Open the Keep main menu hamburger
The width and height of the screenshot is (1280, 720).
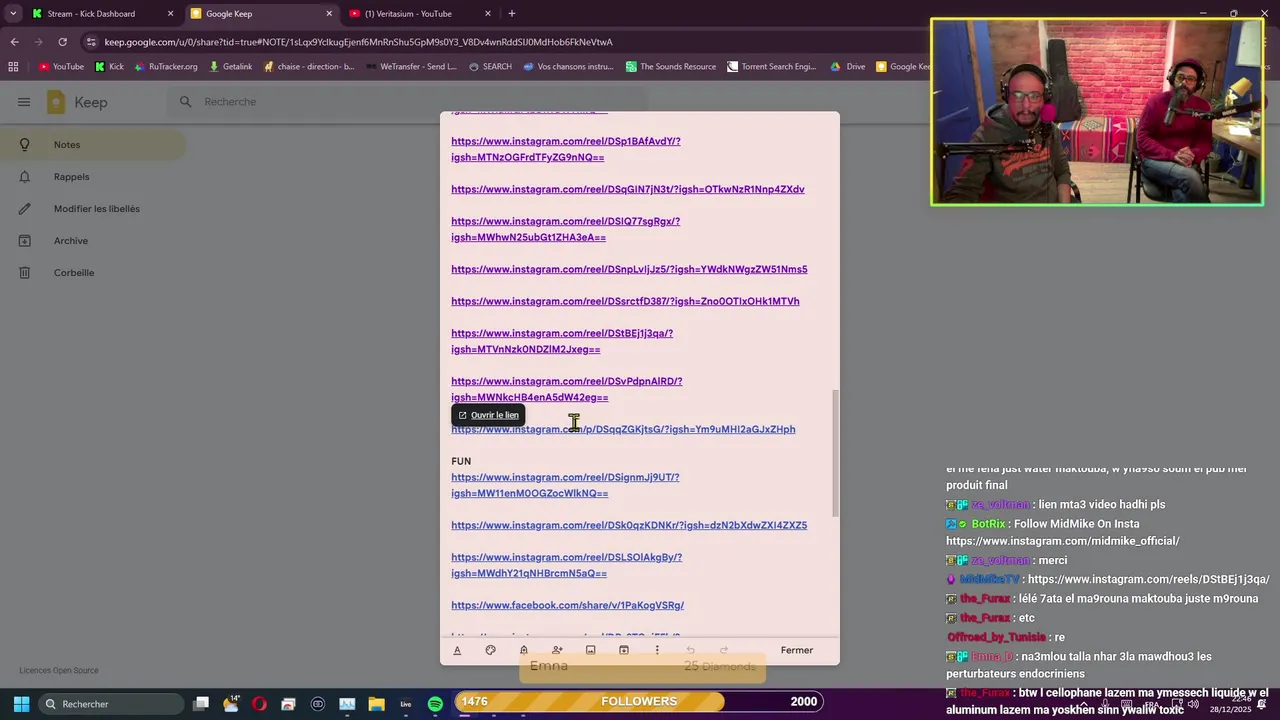(24, 102)
